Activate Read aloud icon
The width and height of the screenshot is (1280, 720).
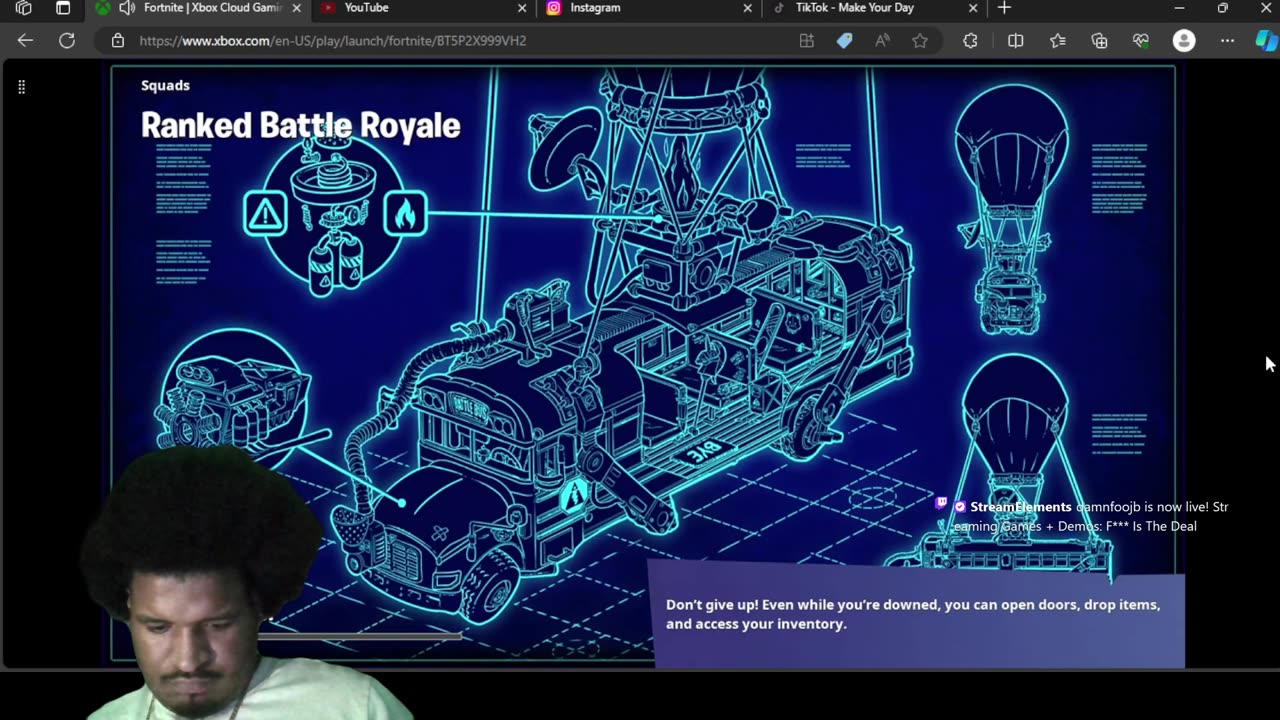coord(882,41)
